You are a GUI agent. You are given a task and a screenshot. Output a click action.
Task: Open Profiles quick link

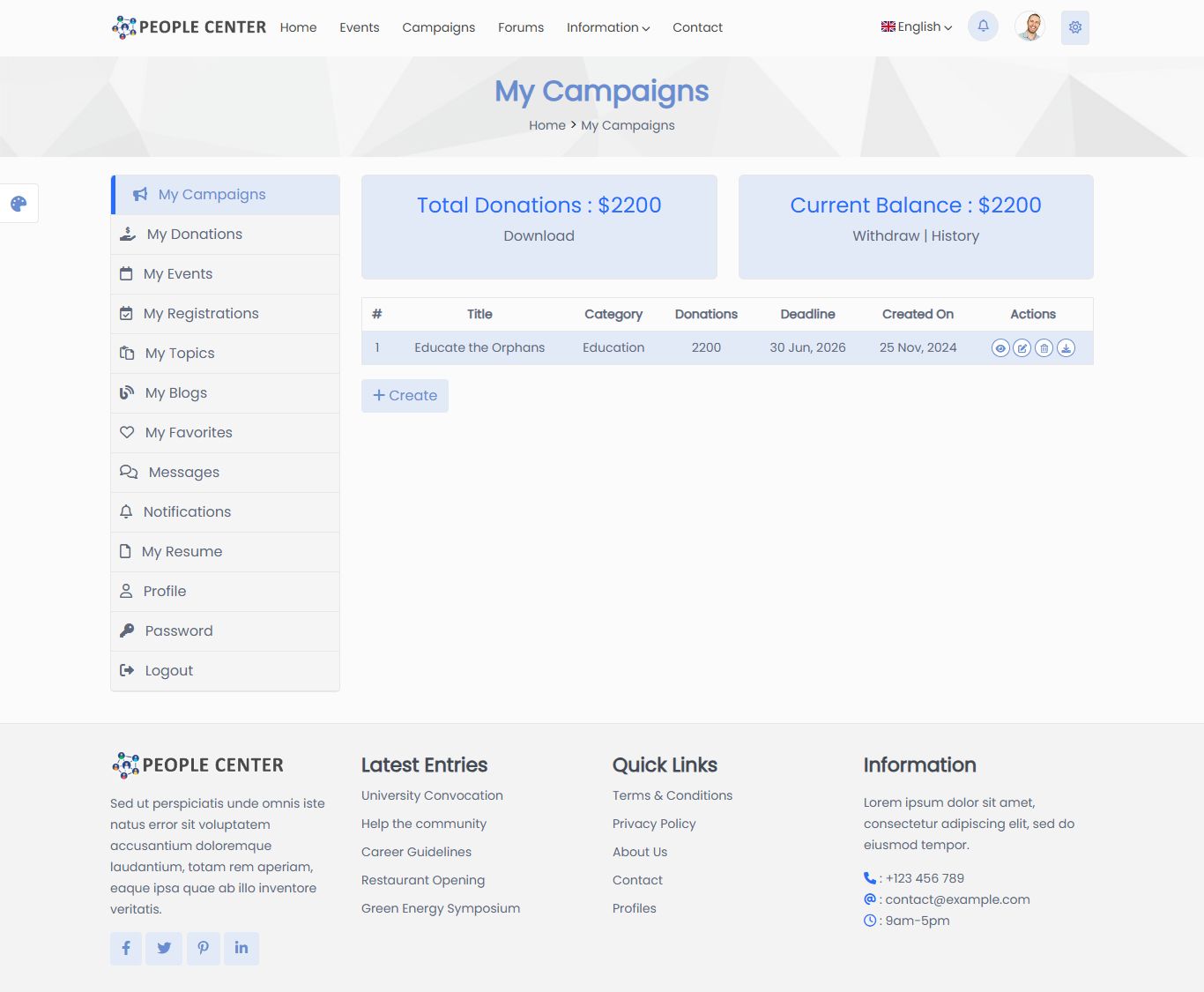[635, 908]
